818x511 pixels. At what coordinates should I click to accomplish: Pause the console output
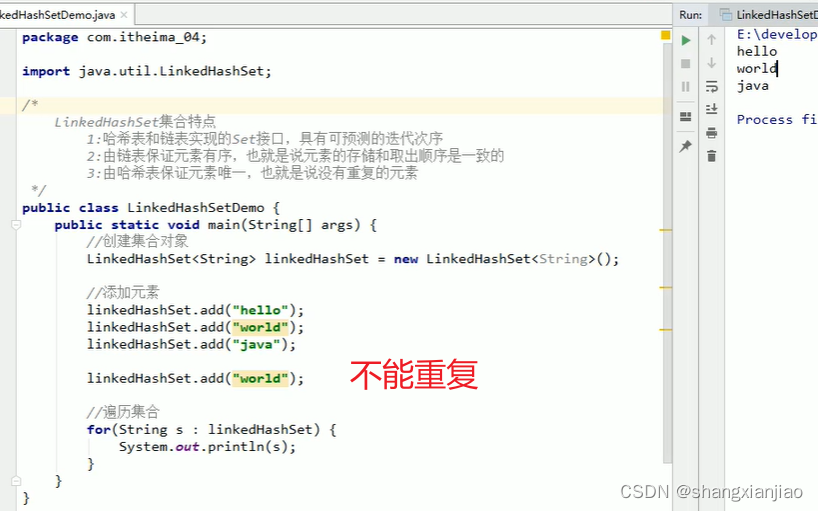[x=686, y=87]
